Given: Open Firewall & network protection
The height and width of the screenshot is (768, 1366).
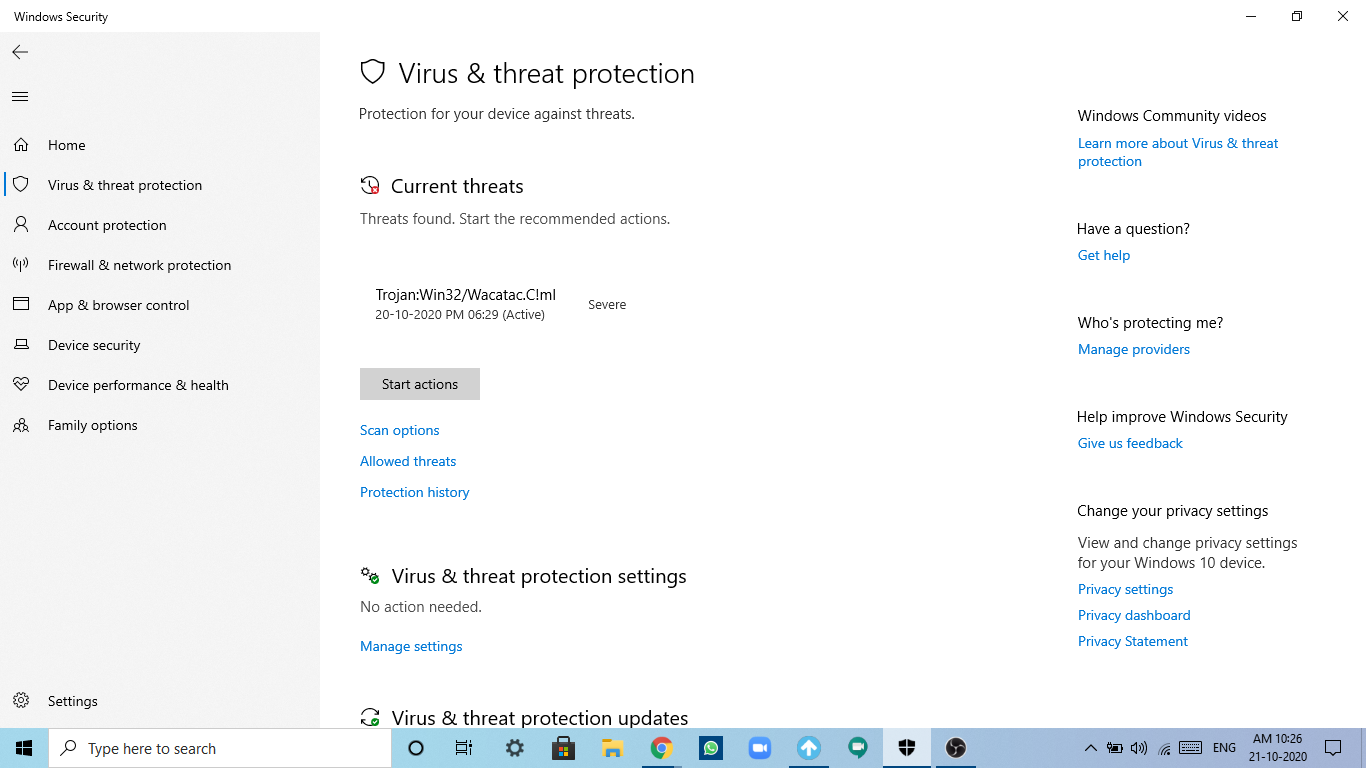Looking at the screenshot, I should [x=139, y=265].
